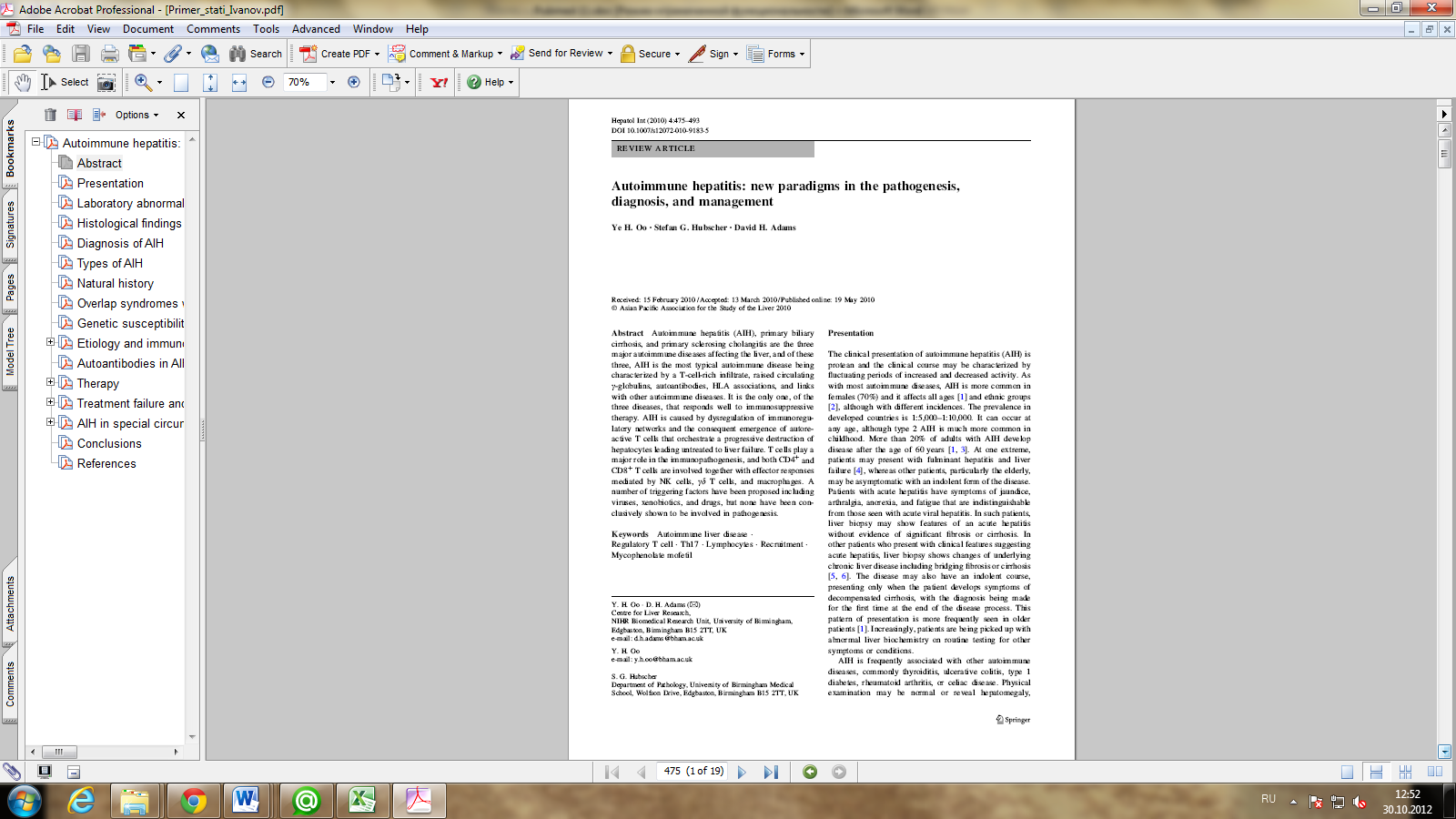Image resolution: width=1456 pixels, height=819 pixels.
Task: Click the Print icon in toolbar
Action: click(x=110, y=54)
